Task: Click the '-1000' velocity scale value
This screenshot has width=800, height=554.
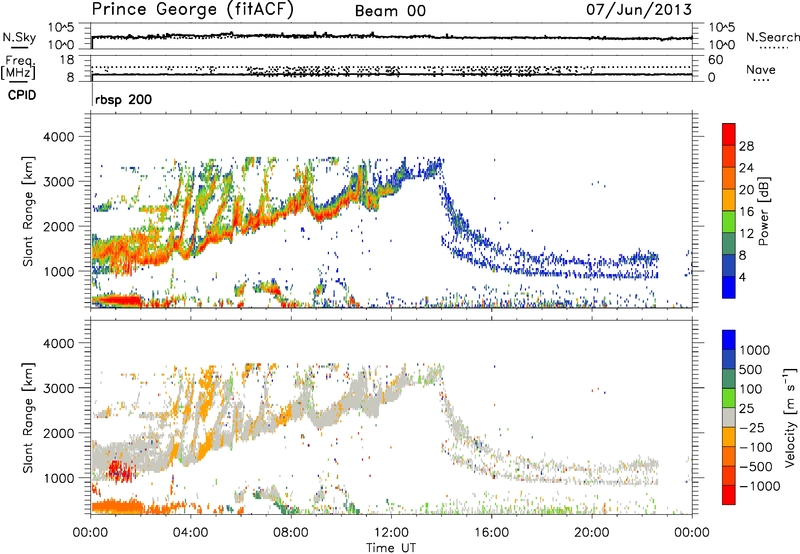Action: click(x=760, y=486)
